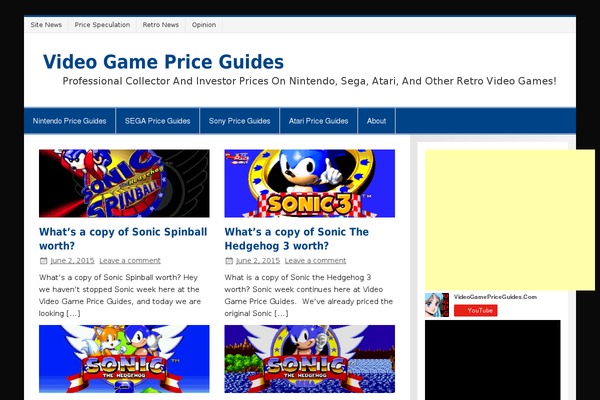
Task: Click the Video Game Price Guides site title
Action: click(163, 62)
